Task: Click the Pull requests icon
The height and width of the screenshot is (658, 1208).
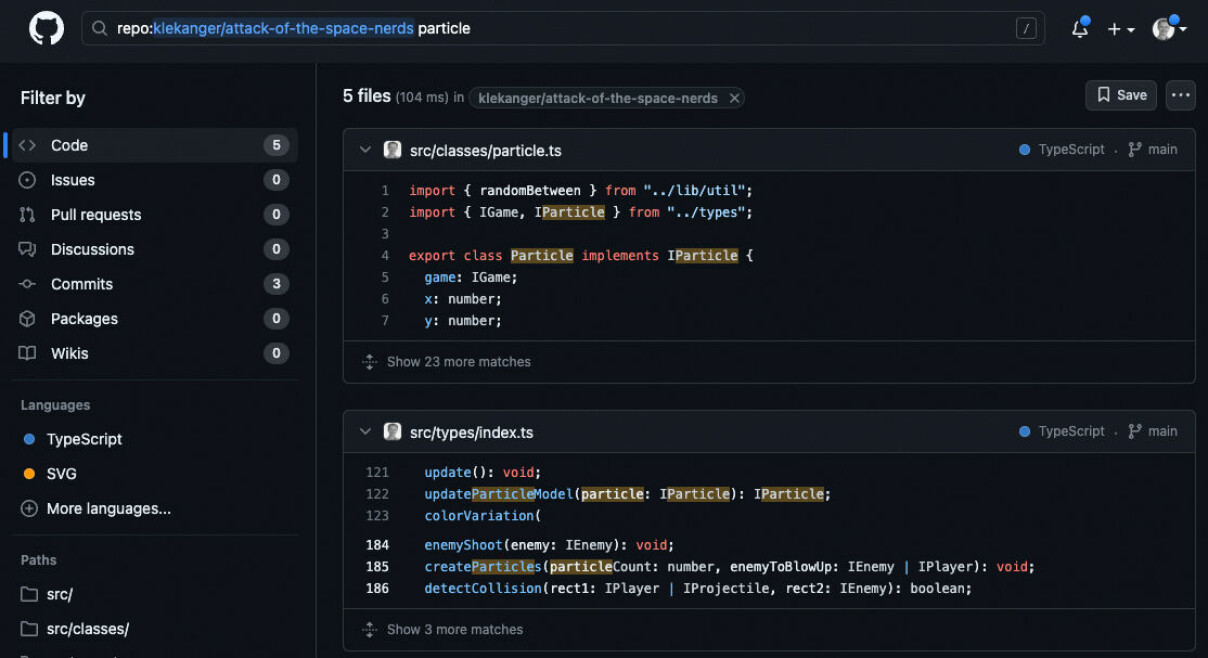Action: tap(28, 215)
